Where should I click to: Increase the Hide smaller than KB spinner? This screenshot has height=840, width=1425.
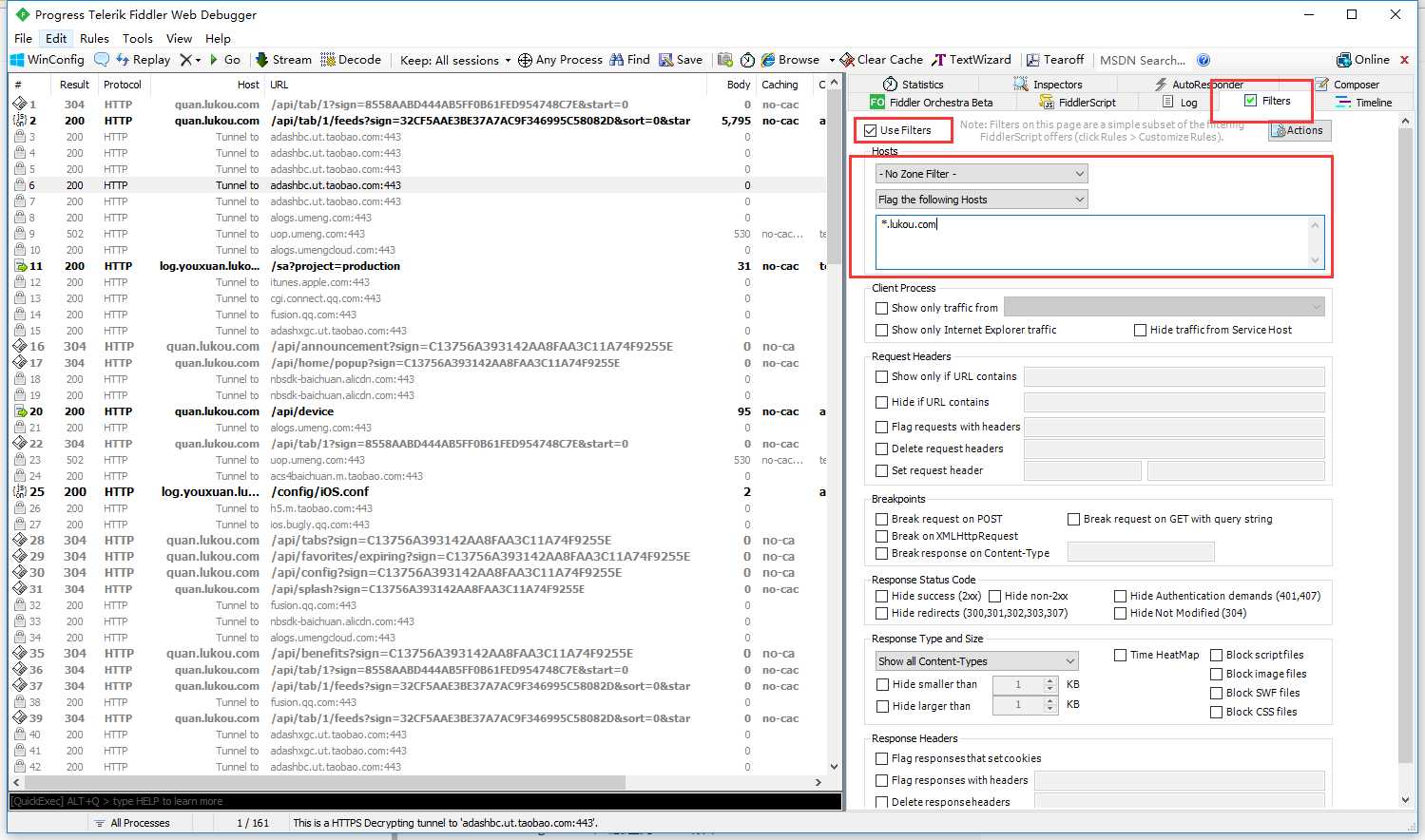pos(1049,680)
